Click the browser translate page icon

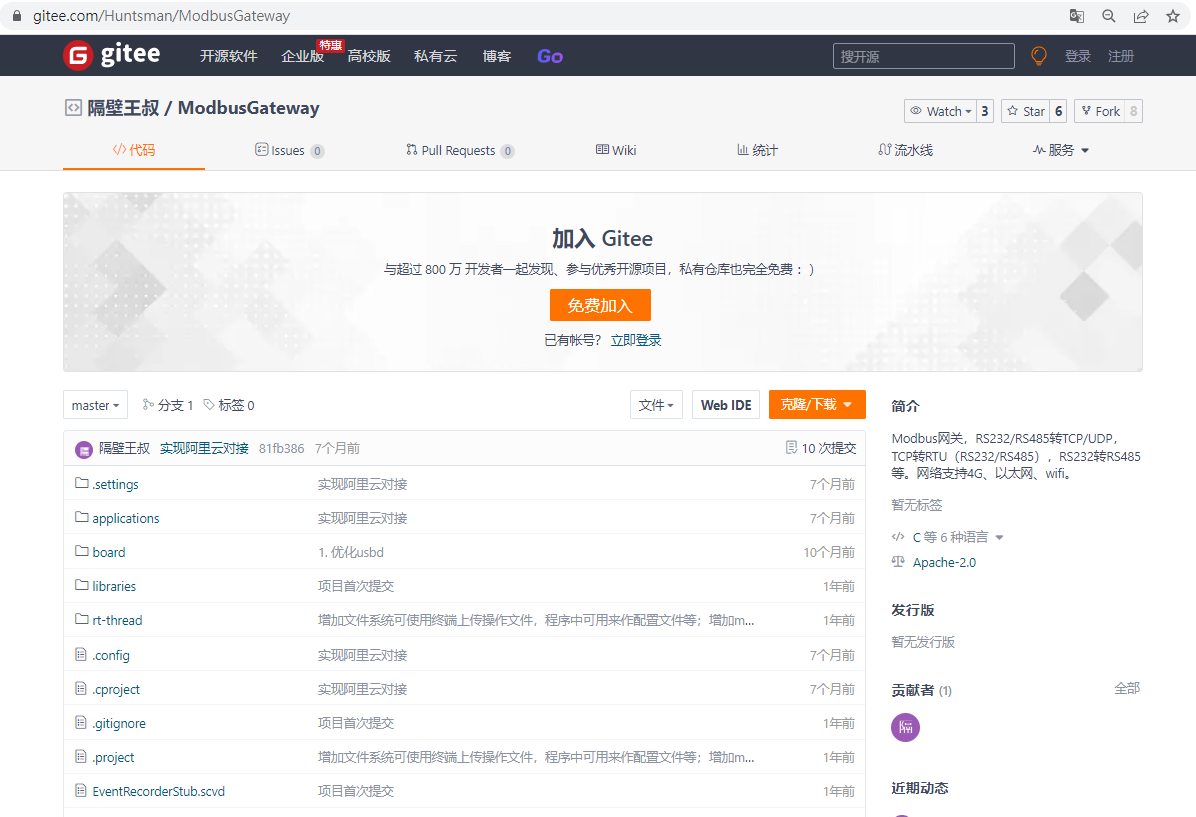click(1077, 16)
